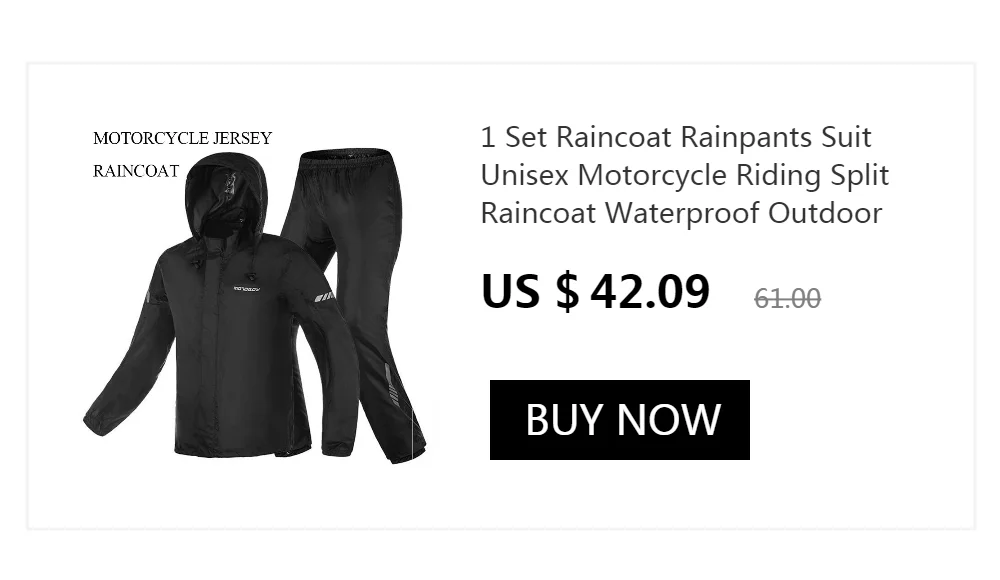The image size is (1000, 580).
Task: Select the "Raincoat Waterproof Outdoor" line
Action: tap(681, 212)
